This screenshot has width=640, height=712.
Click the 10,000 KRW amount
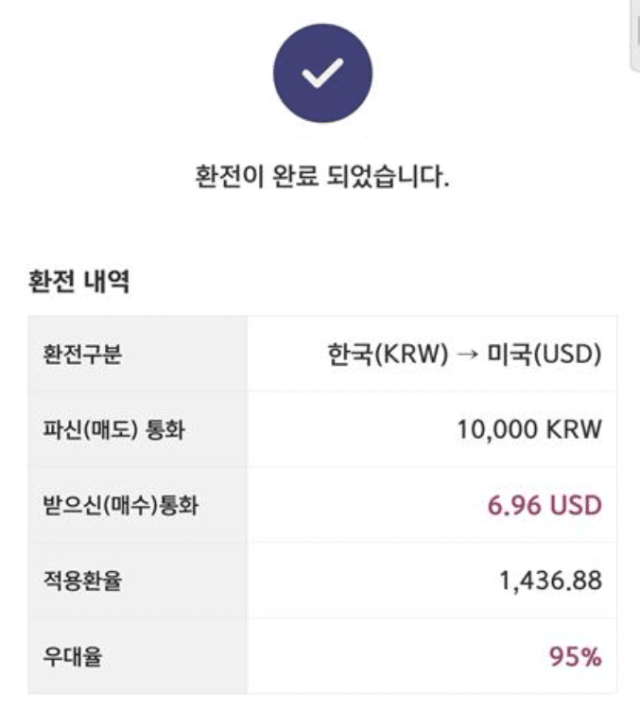click(x=530, y=430)
